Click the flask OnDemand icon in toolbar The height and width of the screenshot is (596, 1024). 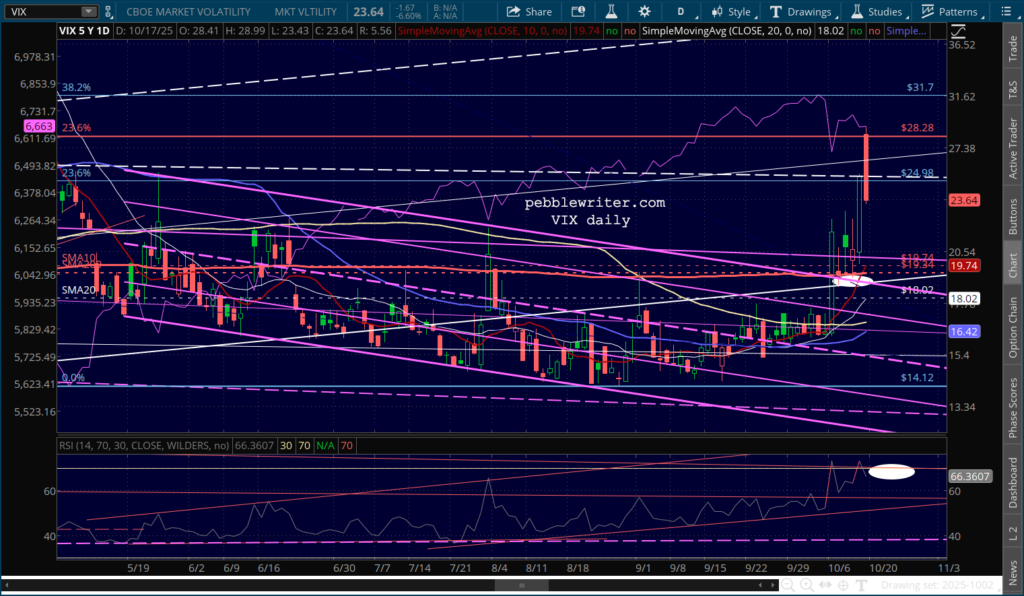[x=611, y=12]
